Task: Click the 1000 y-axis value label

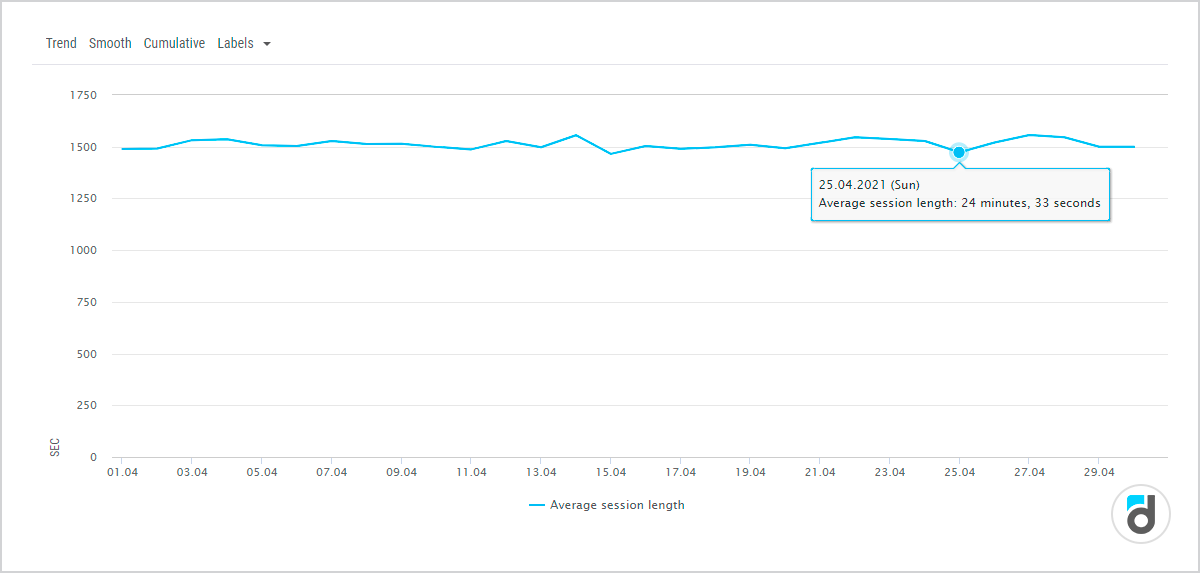Action: (83, 250)
